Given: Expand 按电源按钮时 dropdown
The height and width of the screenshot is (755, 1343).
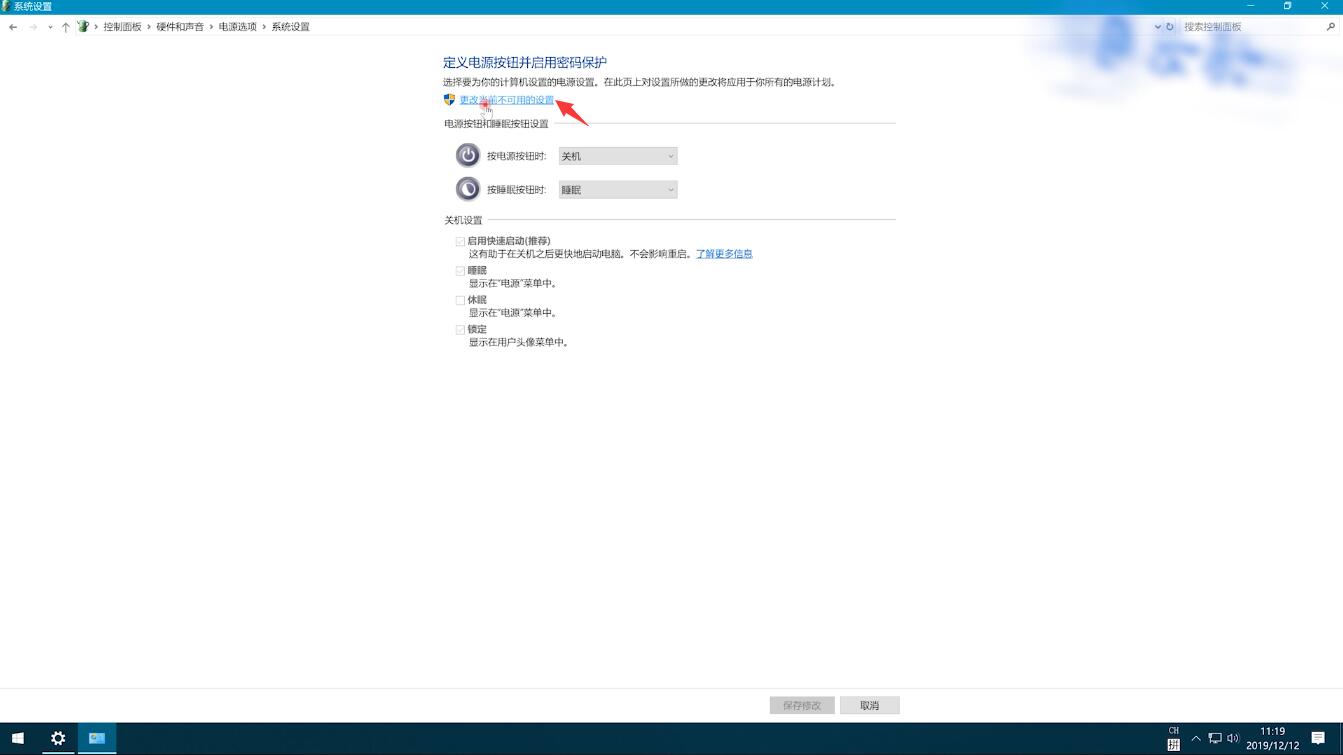Looking at the screenshot, I should click(618, 156).
